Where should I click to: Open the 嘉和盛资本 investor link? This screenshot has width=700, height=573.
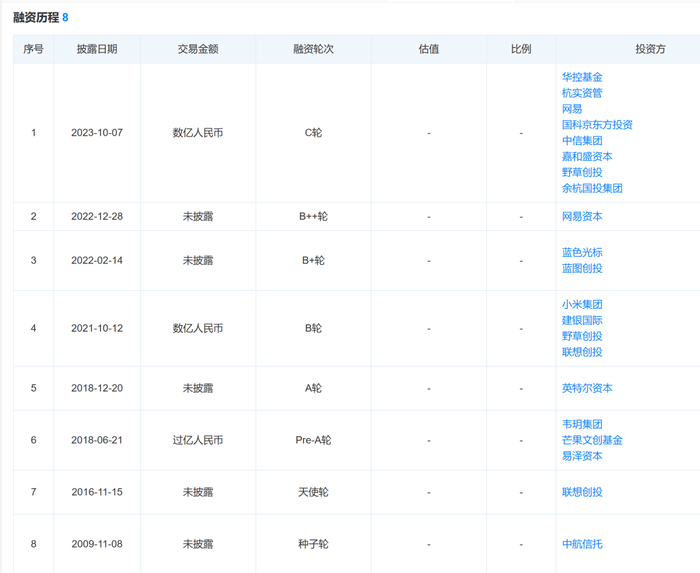point(587,156)
